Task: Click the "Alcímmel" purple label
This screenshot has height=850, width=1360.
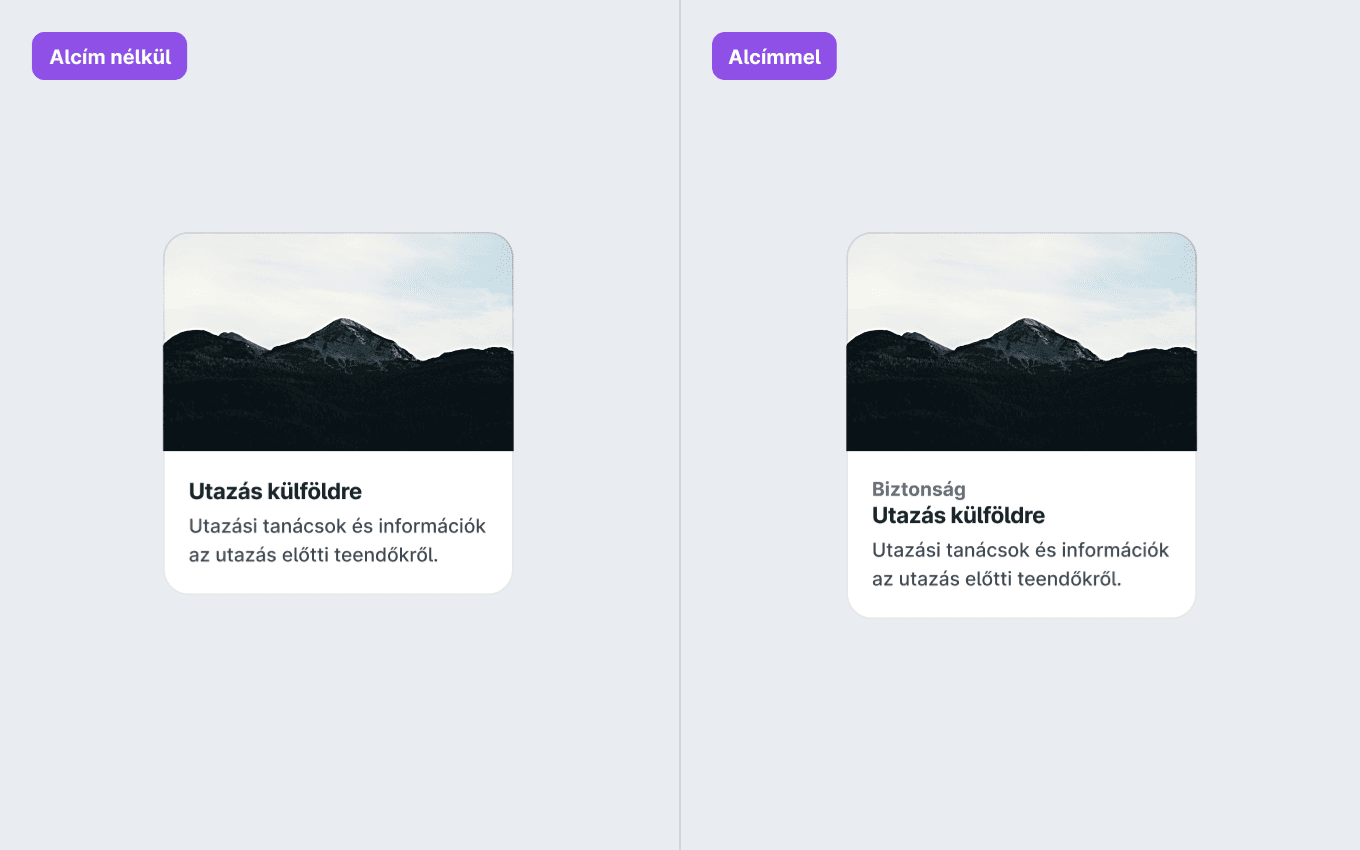Action: (774, 56)
